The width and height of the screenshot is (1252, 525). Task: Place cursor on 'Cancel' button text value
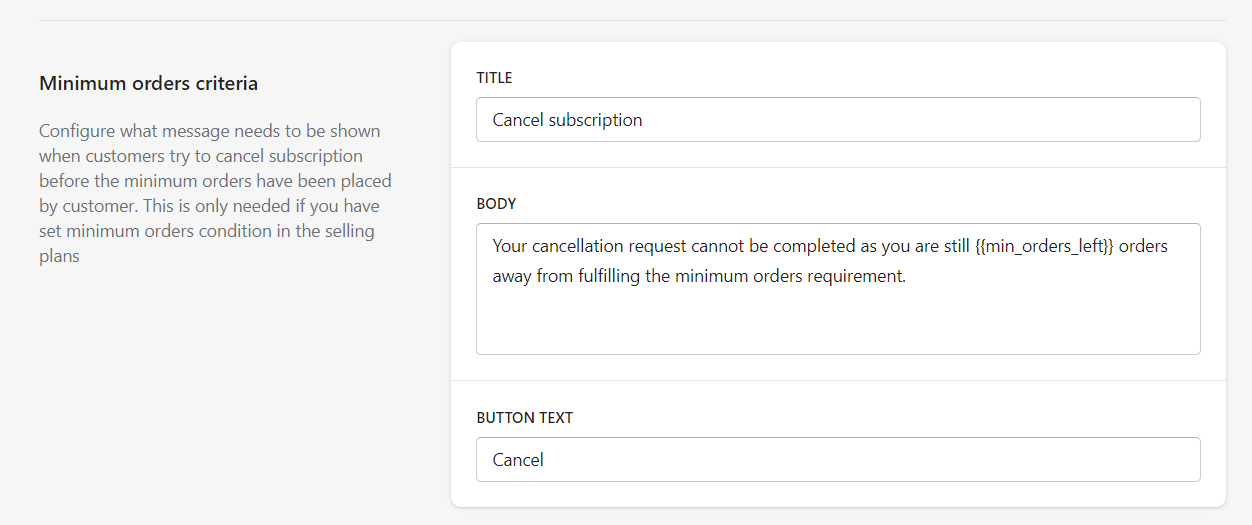(x=518, y=460)
